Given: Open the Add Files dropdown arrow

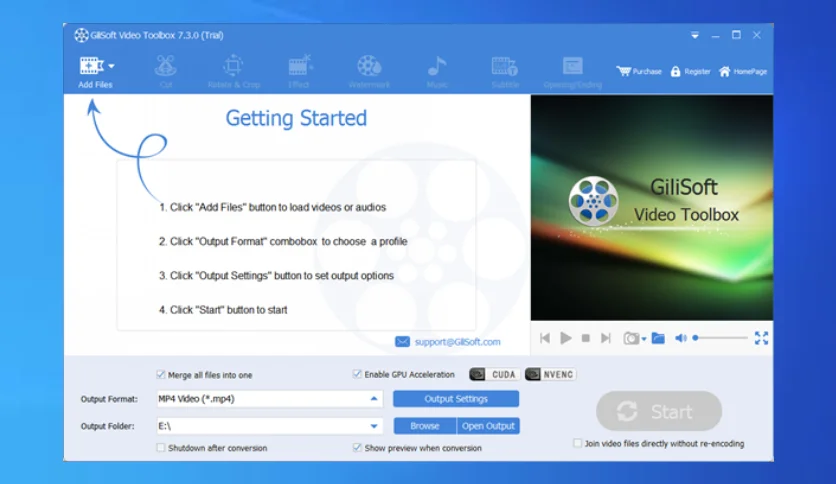Looking at the screenshot, I should click(x=111, y=66).
